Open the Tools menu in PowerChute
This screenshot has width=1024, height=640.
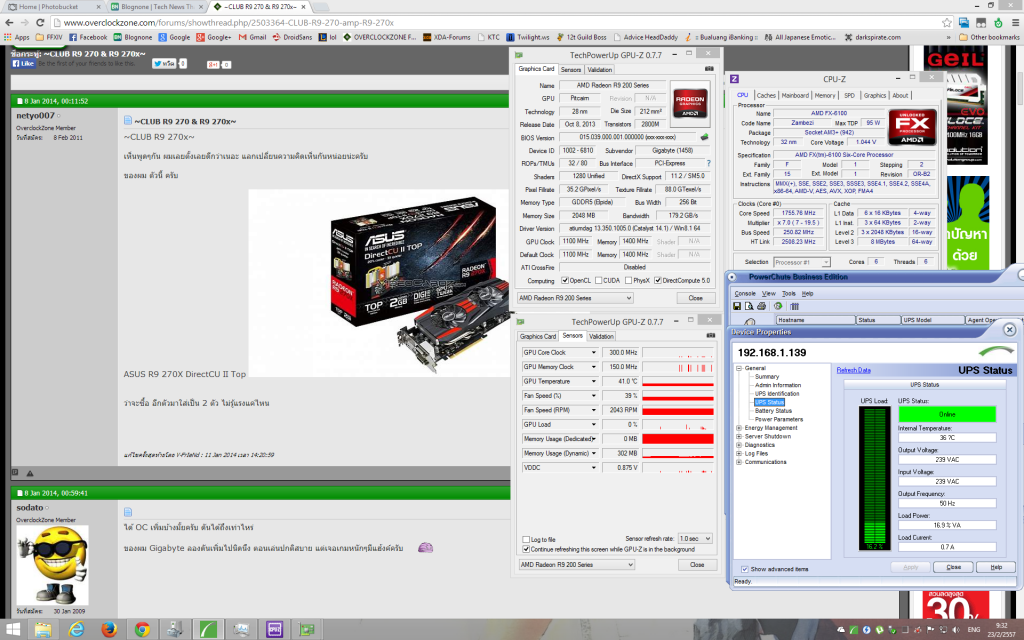788,293
